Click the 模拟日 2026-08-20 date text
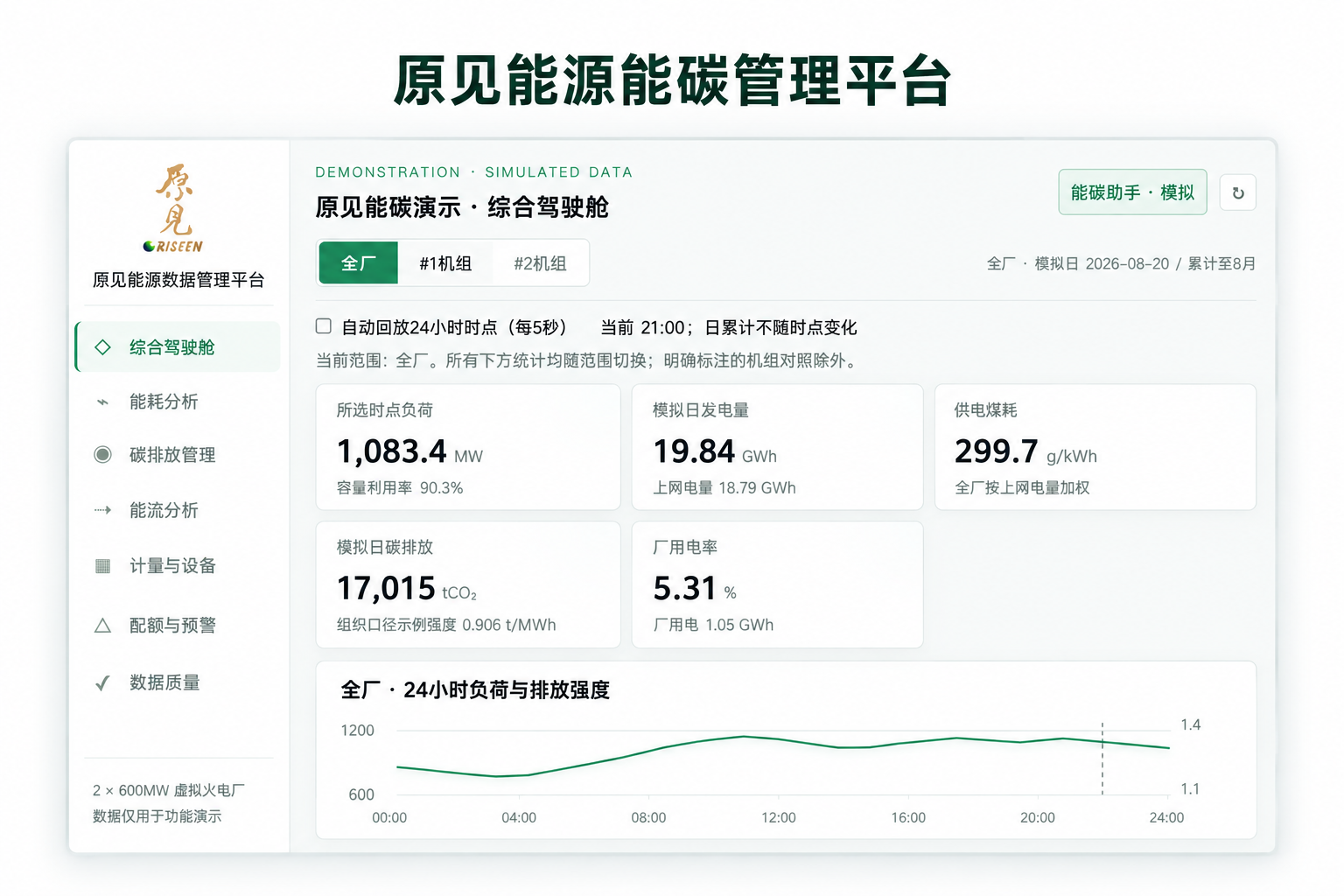The image size is (1344, 896). (1102, 264)
